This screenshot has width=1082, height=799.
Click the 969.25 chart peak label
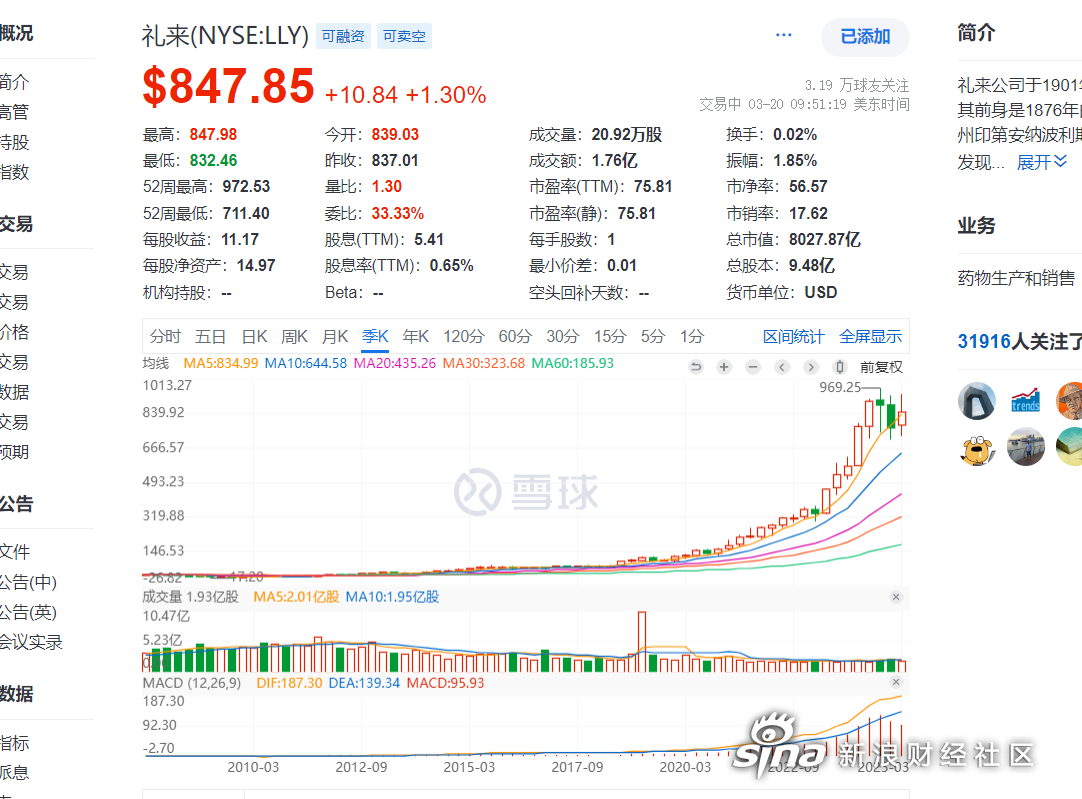(x=840, y=388)
